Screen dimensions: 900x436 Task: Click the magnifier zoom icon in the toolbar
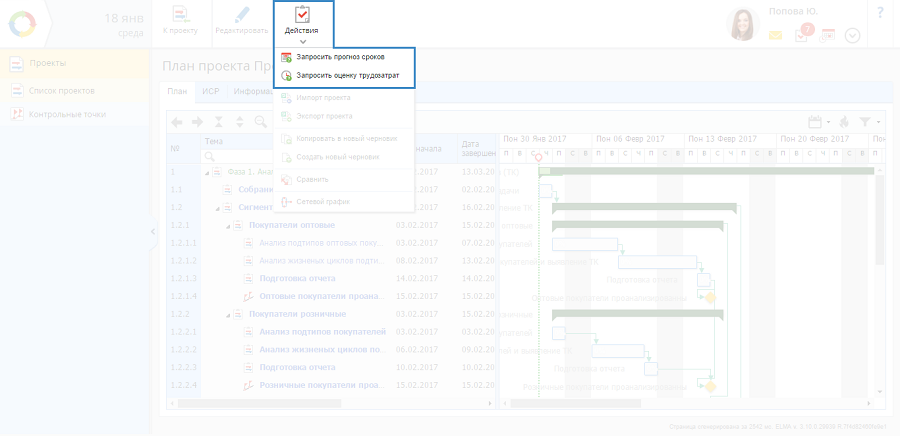point(261,122)
